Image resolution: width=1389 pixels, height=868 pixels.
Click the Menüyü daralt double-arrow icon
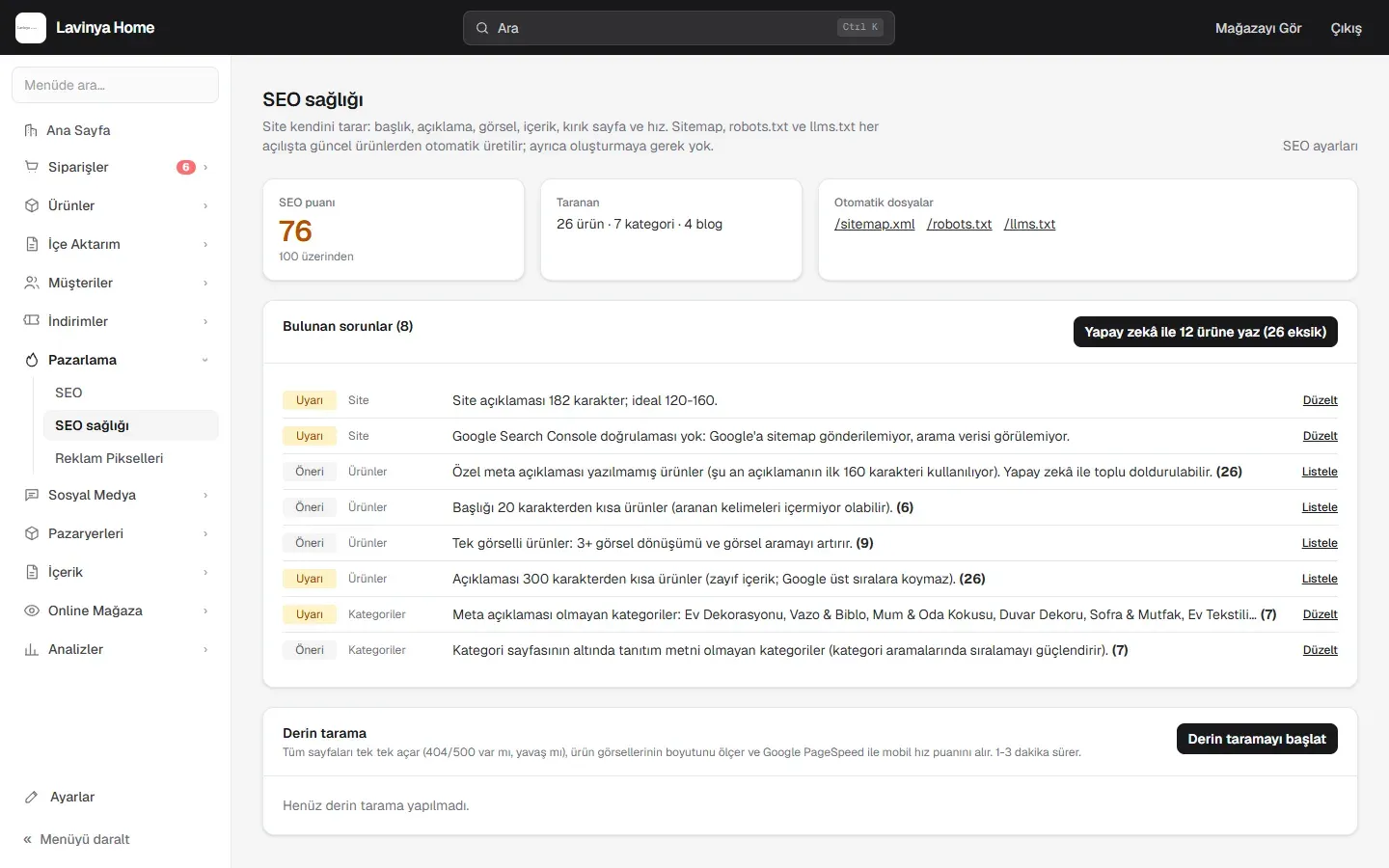click(x=28, y=839)
